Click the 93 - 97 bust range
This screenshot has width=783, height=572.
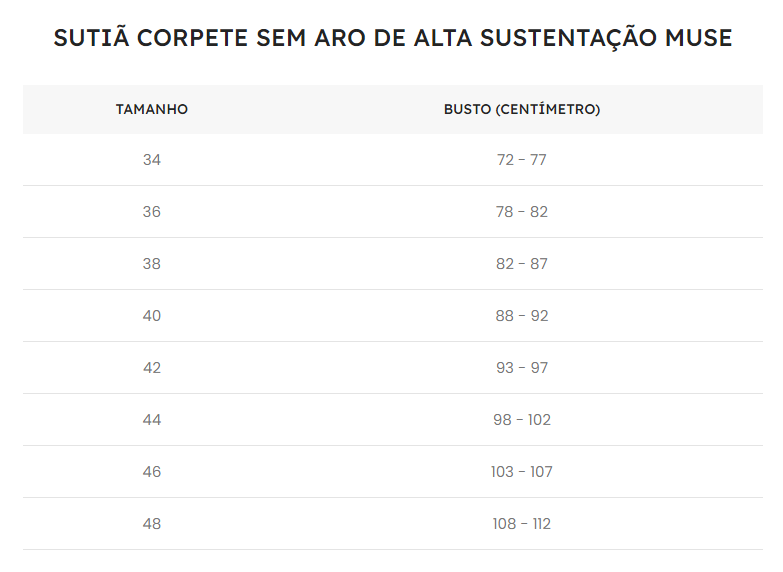coord(522,368)
